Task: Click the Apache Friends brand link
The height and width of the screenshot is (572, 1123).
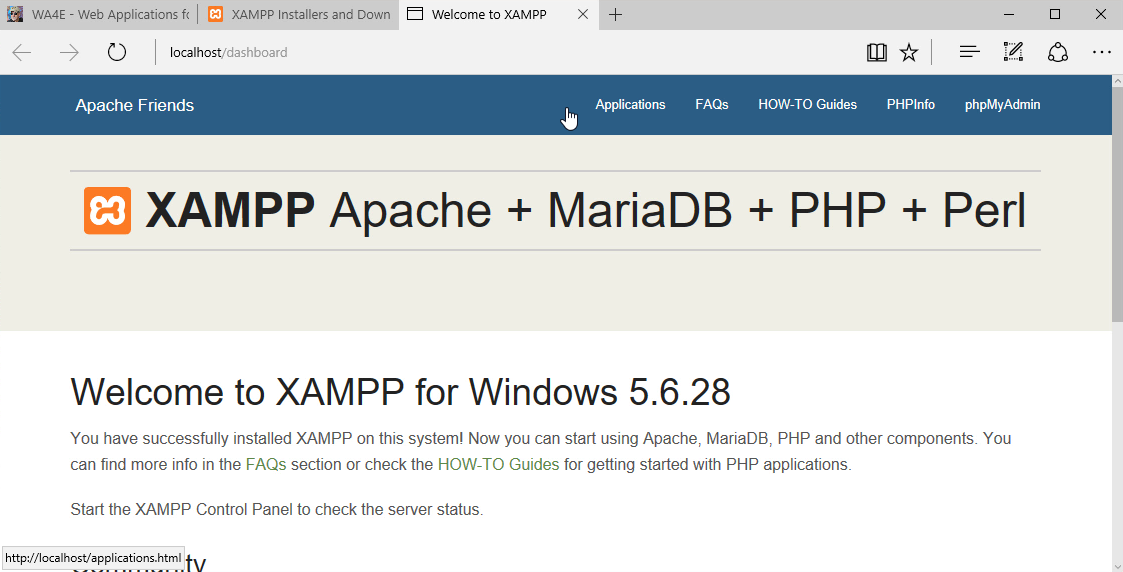Action: pyautogui.click(x=135, y=106)
